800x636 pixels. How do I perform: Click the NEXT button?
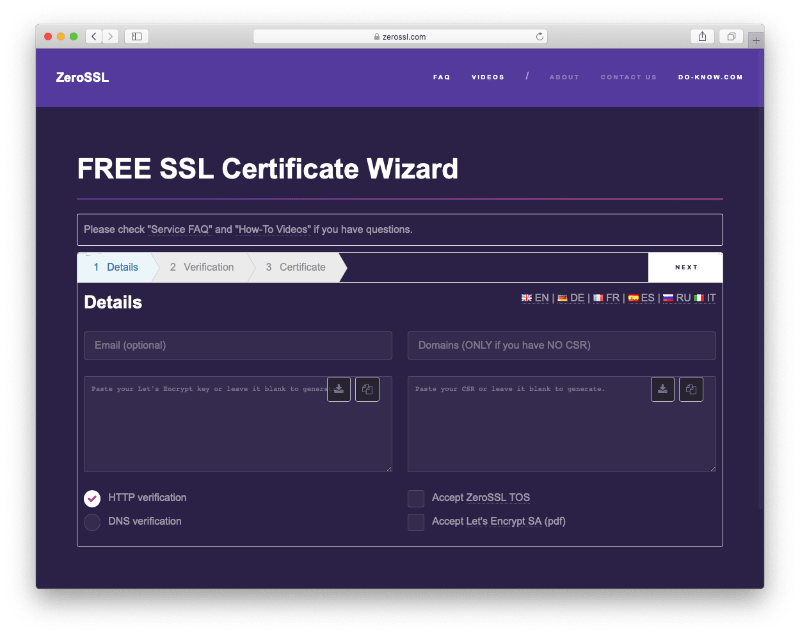coord(685,267)
